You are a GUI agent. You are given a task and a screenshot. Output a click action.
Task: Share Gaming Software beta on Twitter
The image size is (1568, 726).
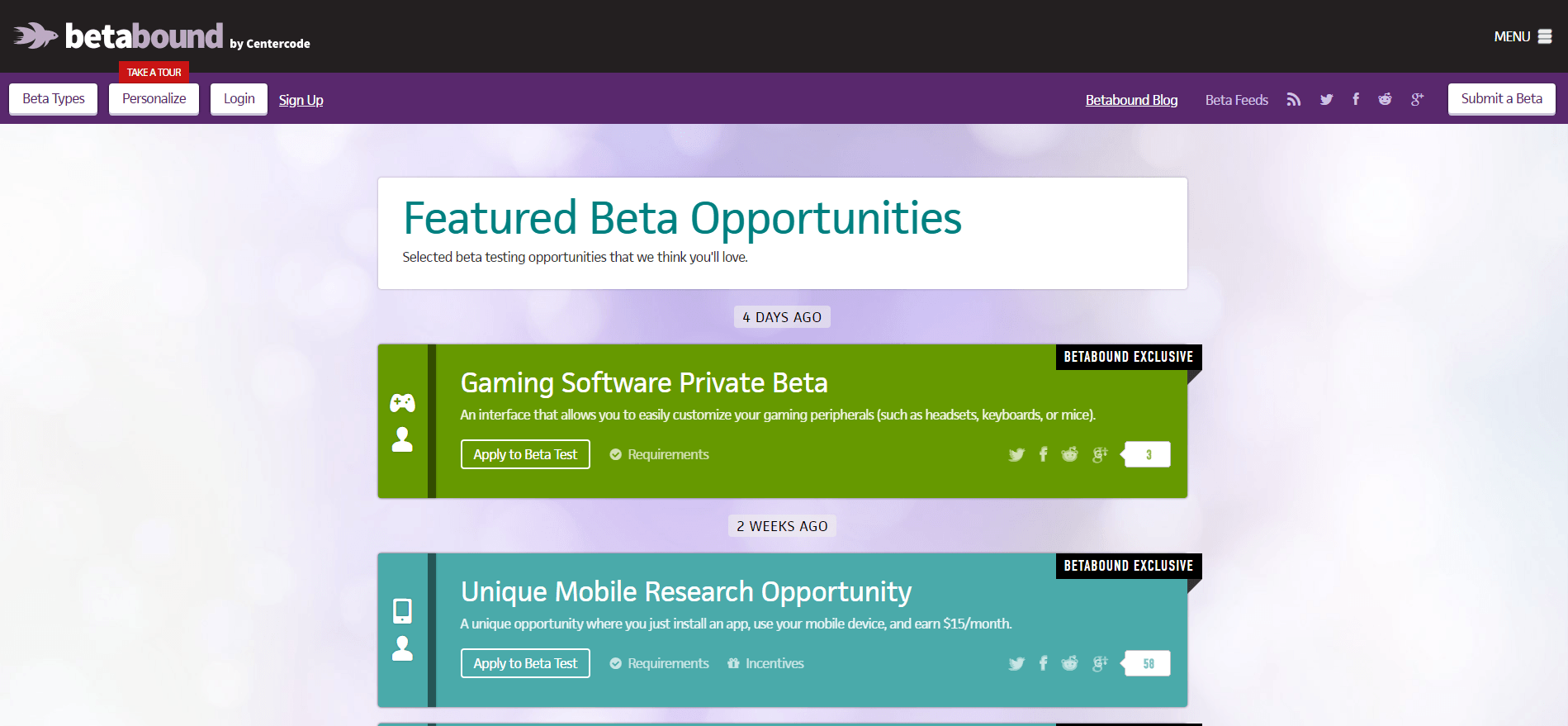pyautogui.click(x=1016, y=454)
